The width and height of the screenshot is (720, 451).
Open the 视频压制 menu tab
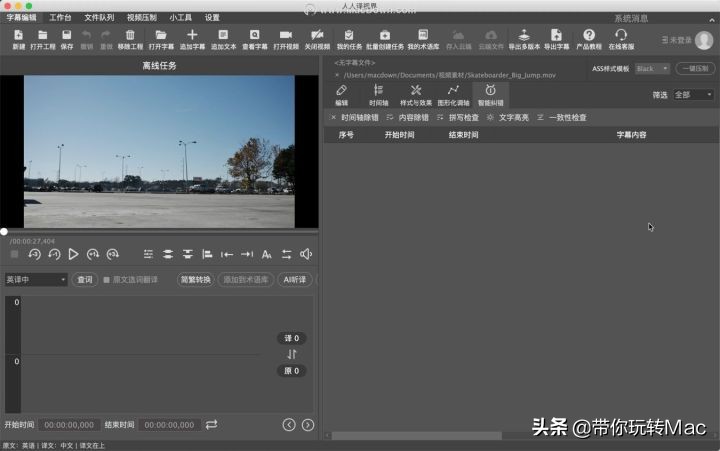(141, 17)
